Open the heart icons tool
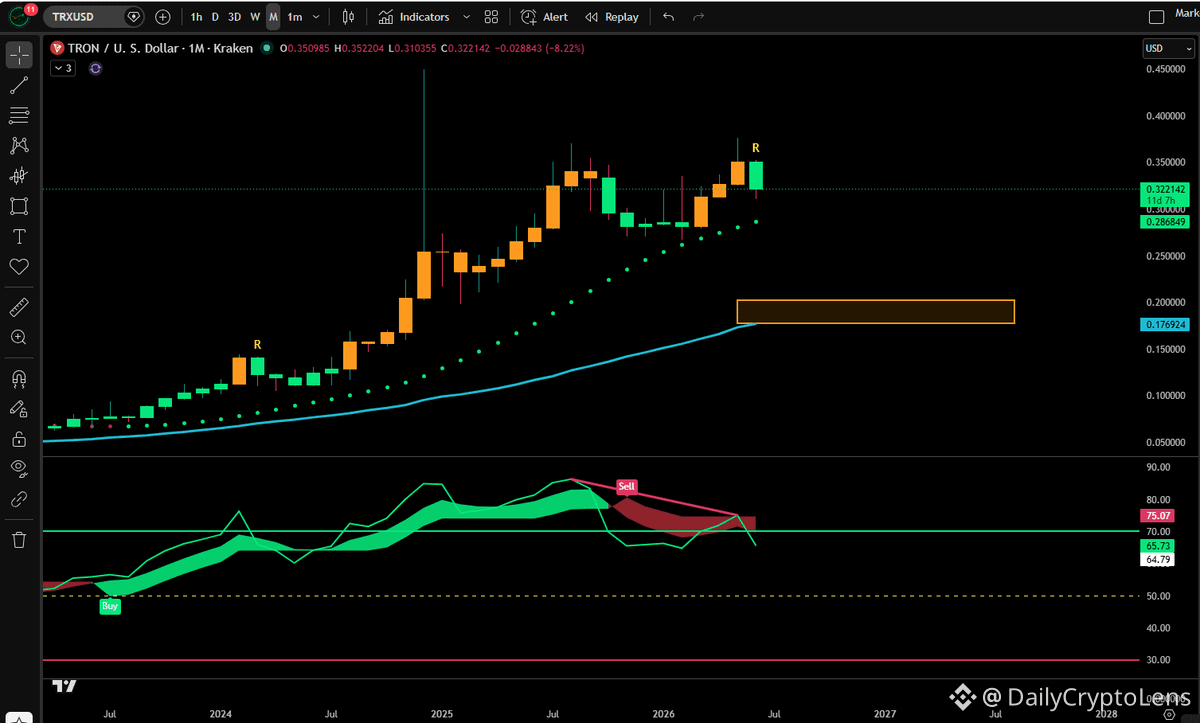This screenshot has width=1200, height=723. [x=19, y=266]
